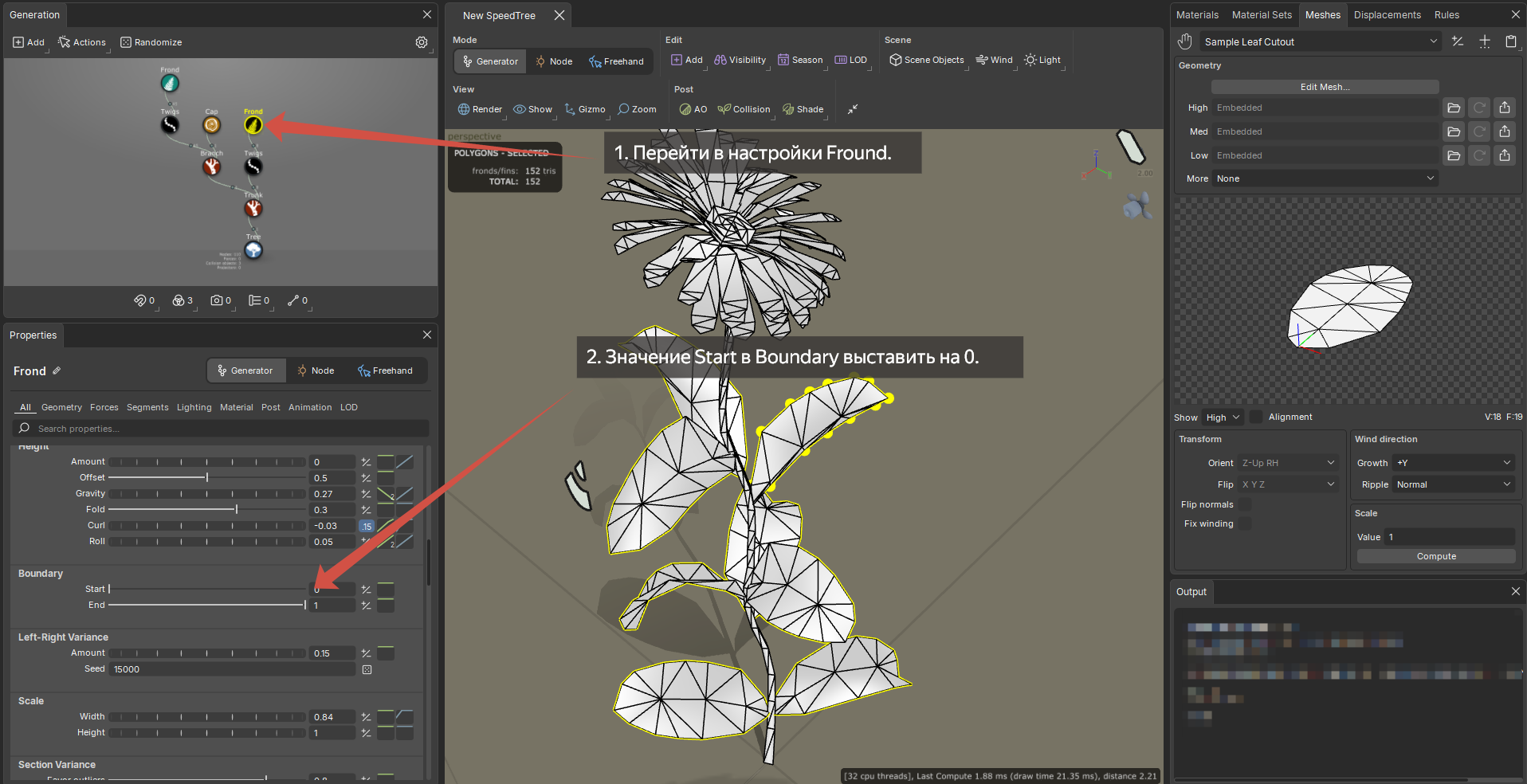Click the hand icon in Meshes panel

(1185, 41)
